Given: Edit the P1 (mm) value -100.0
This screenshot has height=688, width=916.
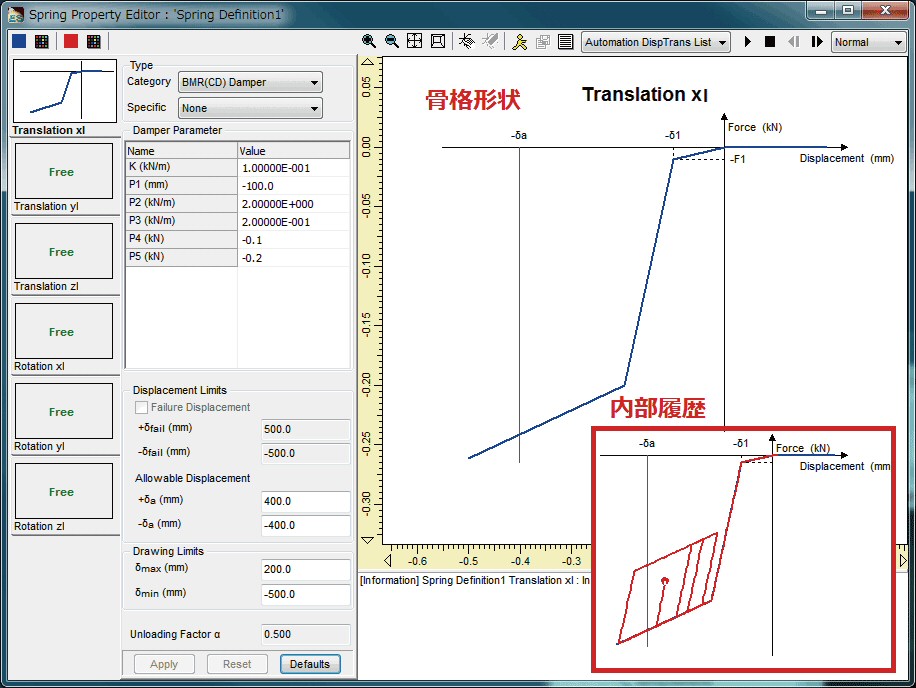Looking at the screenshot, I should click(294, 186).
